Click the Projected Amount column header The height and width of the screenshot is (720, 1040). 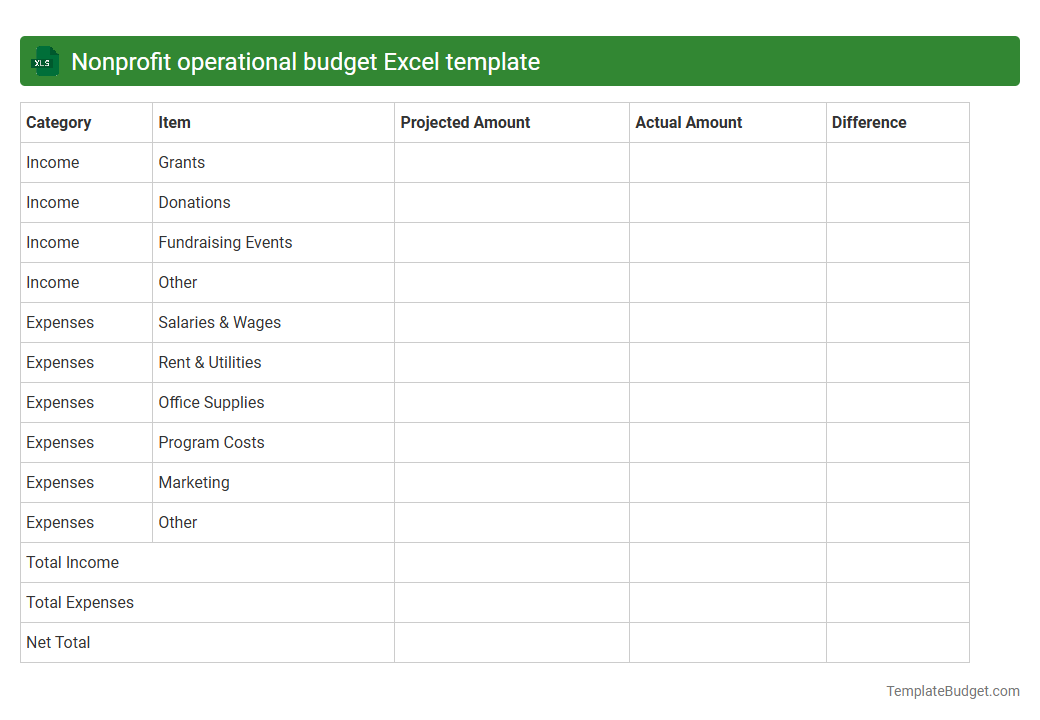point(465,122)
